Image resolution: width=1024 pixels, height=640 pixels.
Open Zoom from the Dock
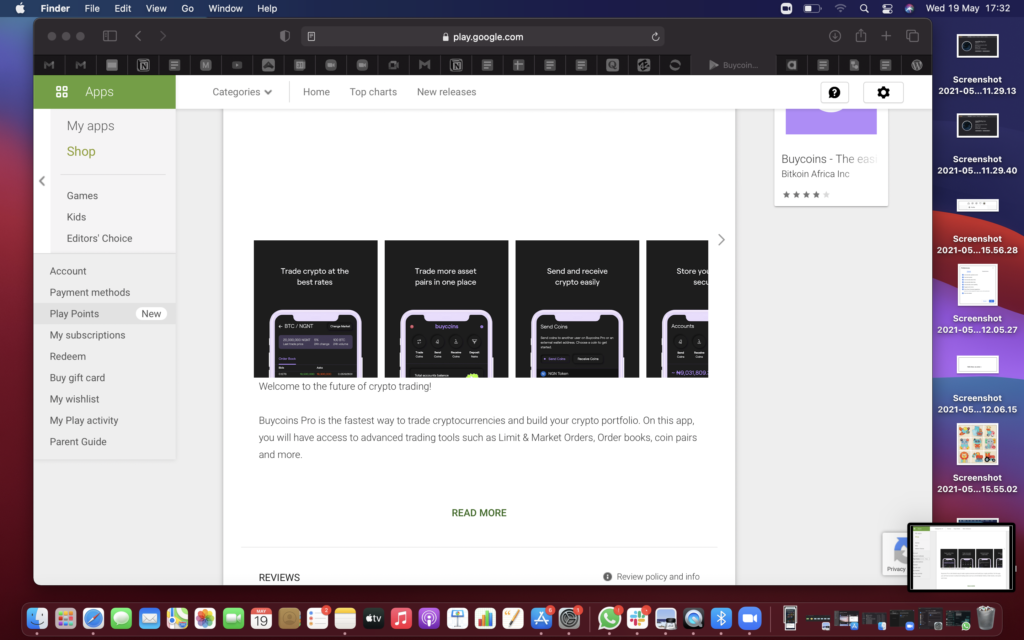tap(750, 618)
